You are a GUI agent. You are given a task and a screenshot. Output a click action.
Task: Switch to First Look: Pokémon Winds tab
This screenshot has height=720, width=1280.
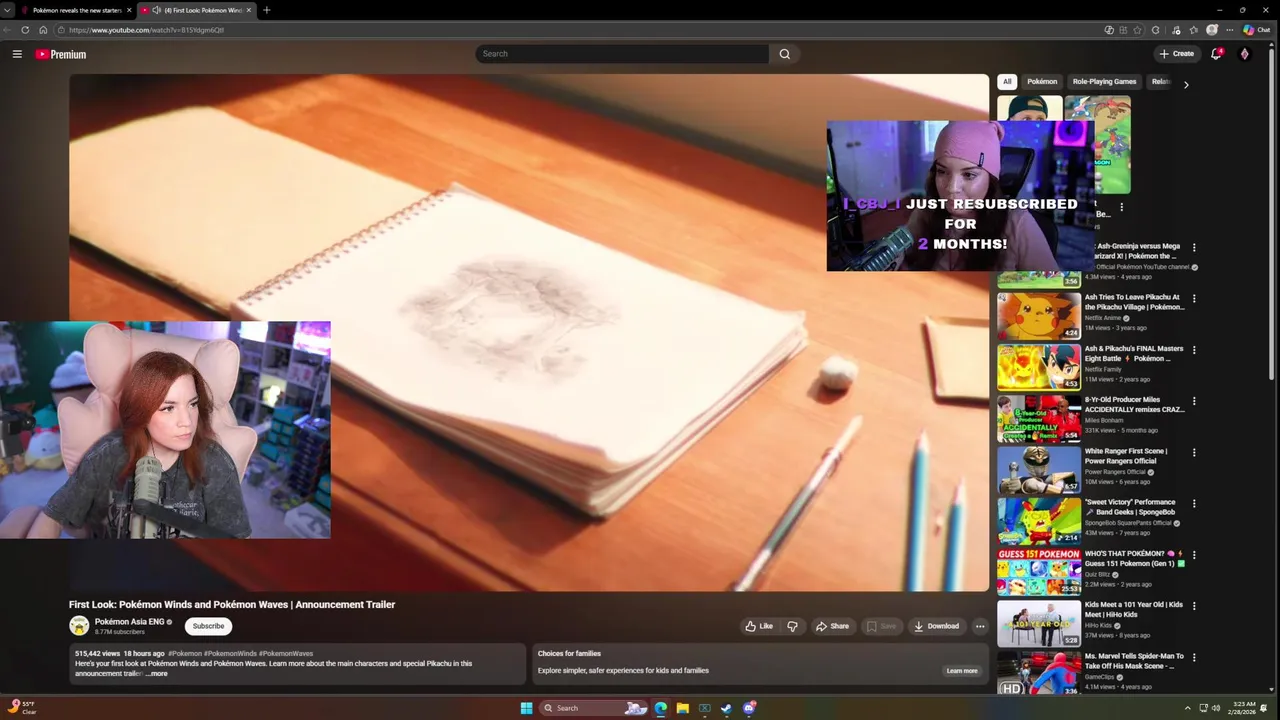(197, 10)
